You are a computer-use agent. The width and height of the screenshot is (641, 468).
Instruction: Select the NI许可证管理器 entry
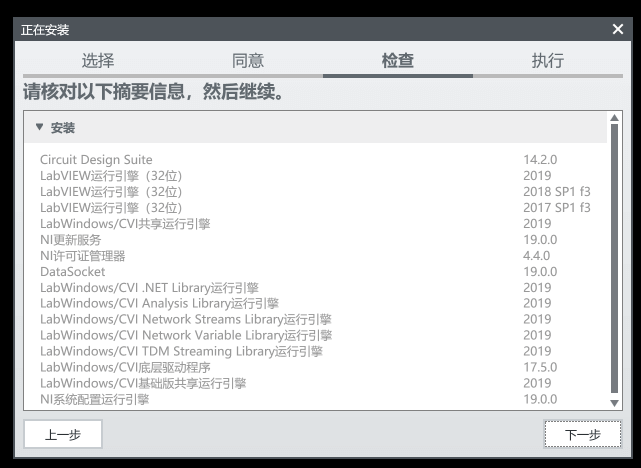315,255
